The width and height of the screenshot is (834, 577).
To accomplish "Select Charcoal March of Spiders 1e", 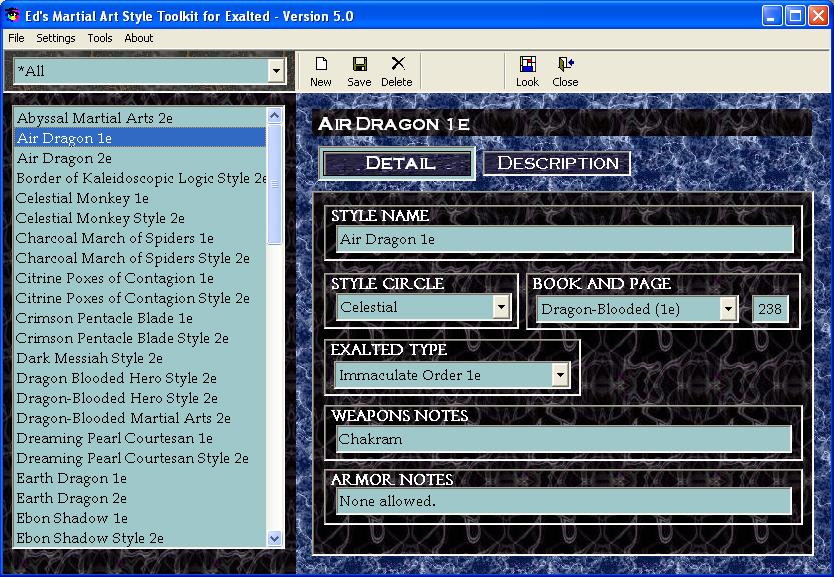I will (x=140, y=238).
